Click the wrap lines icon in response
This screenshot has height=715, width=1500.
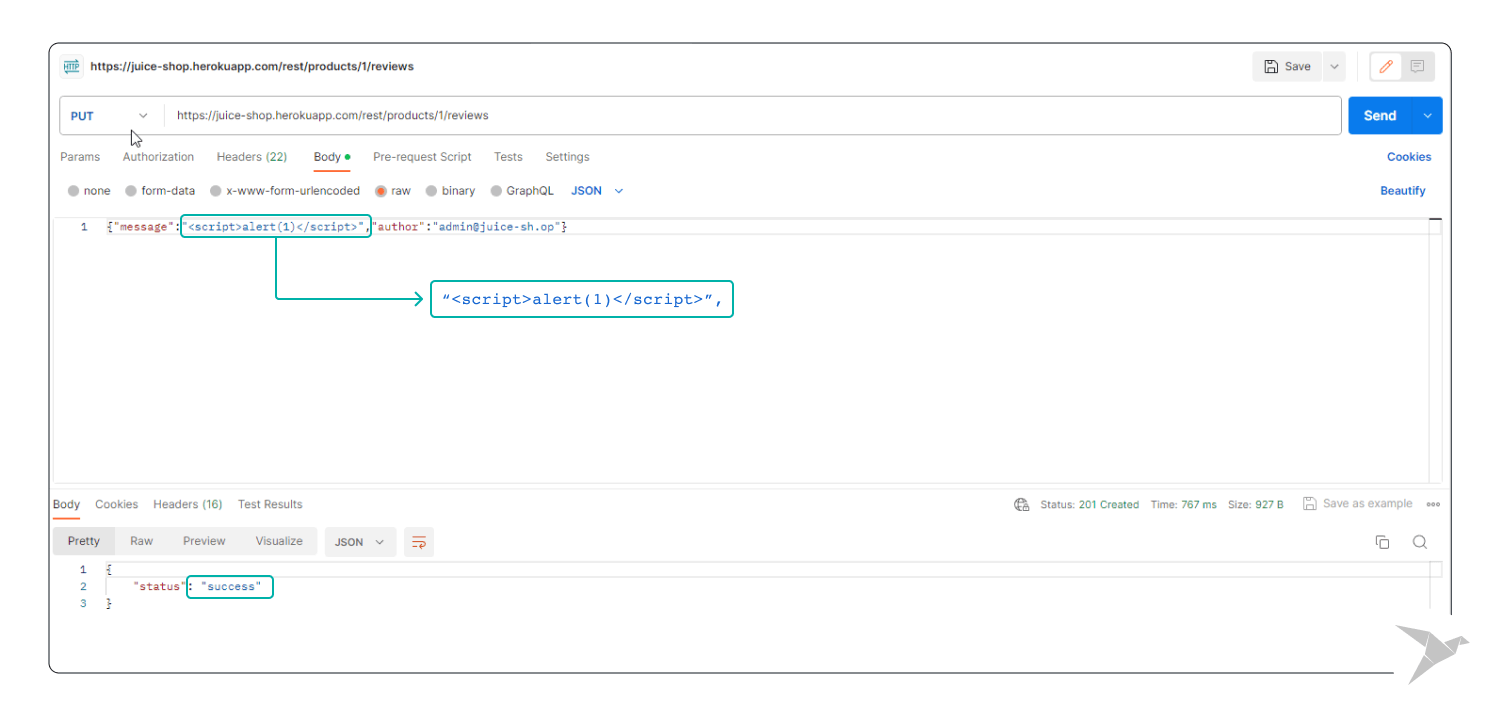(419, 542)
